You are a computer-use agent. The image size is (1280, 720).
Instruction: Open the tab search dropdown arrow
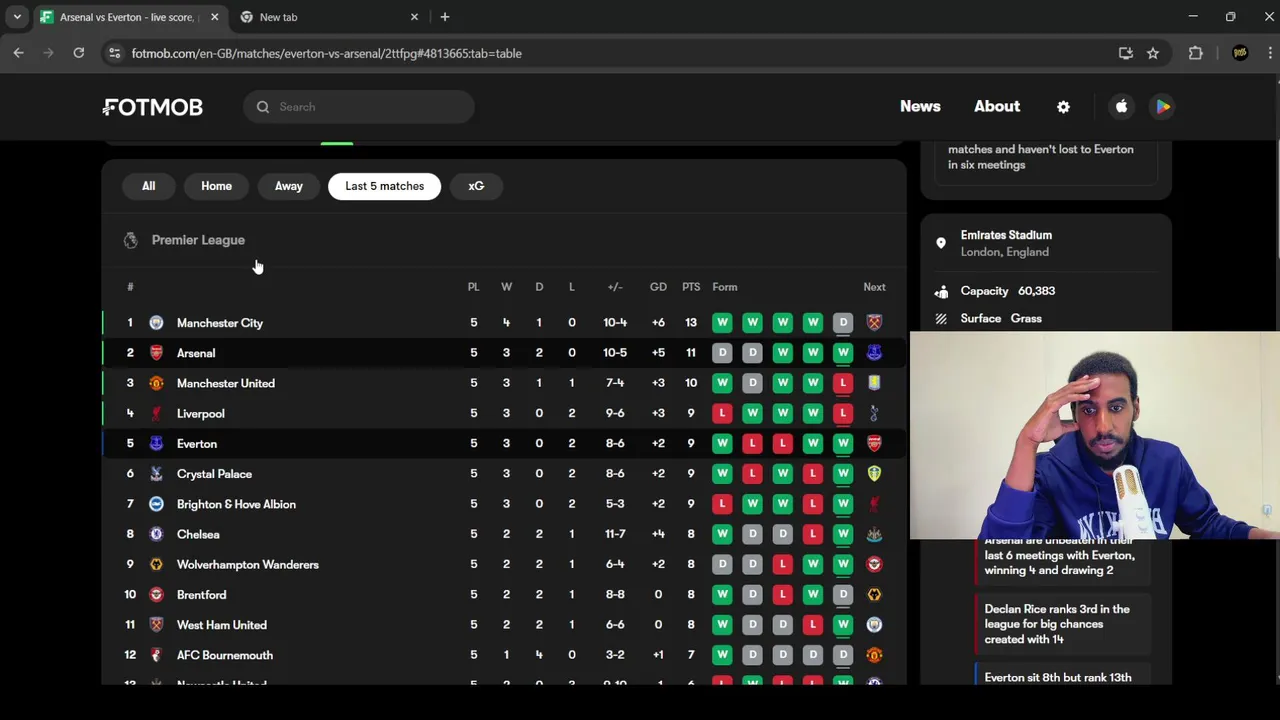click(x=17, y=17)
